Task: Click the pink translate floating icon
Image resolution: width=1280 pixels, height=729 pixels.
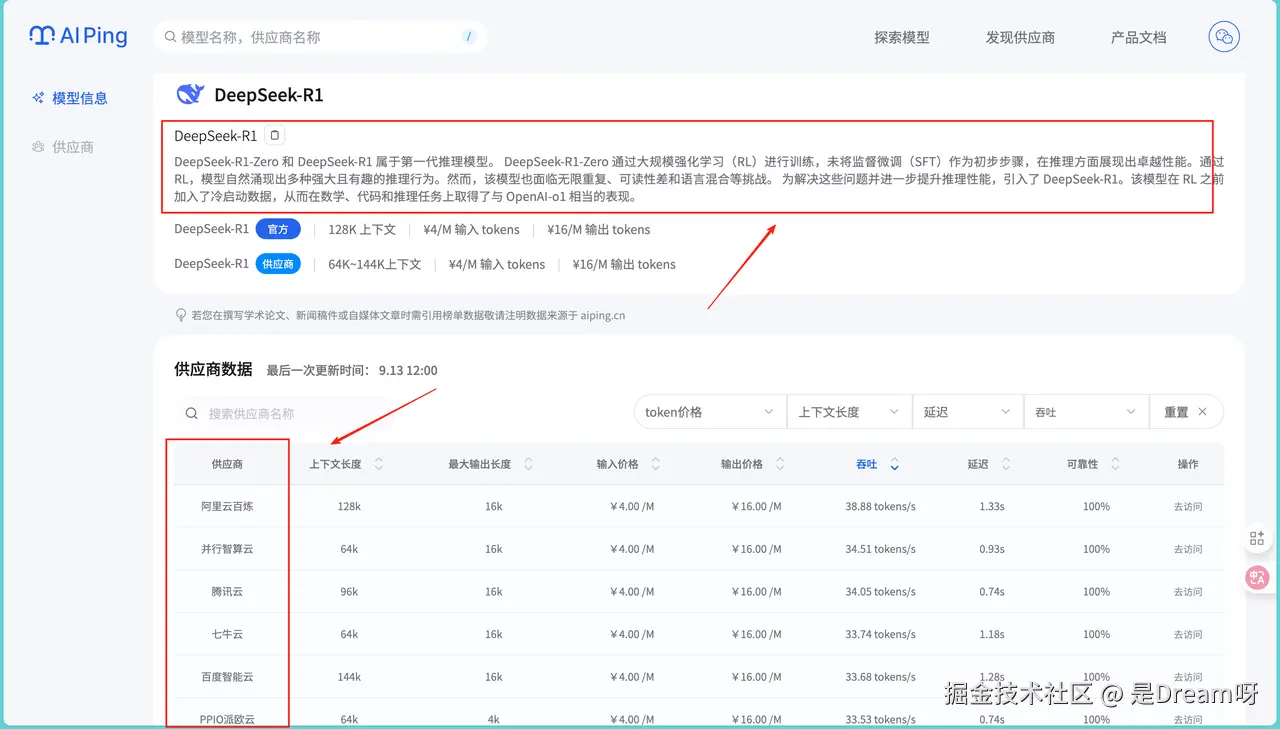Action: tap(1257, 577)
